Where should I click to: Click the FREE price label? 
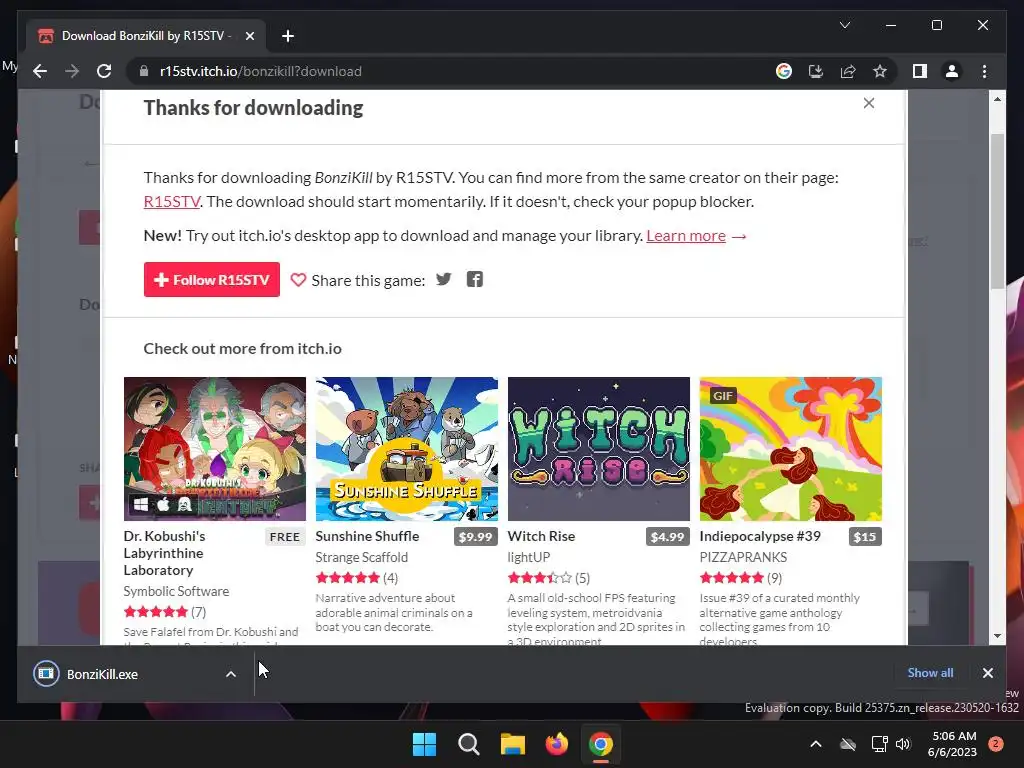(x=285, y=537)
